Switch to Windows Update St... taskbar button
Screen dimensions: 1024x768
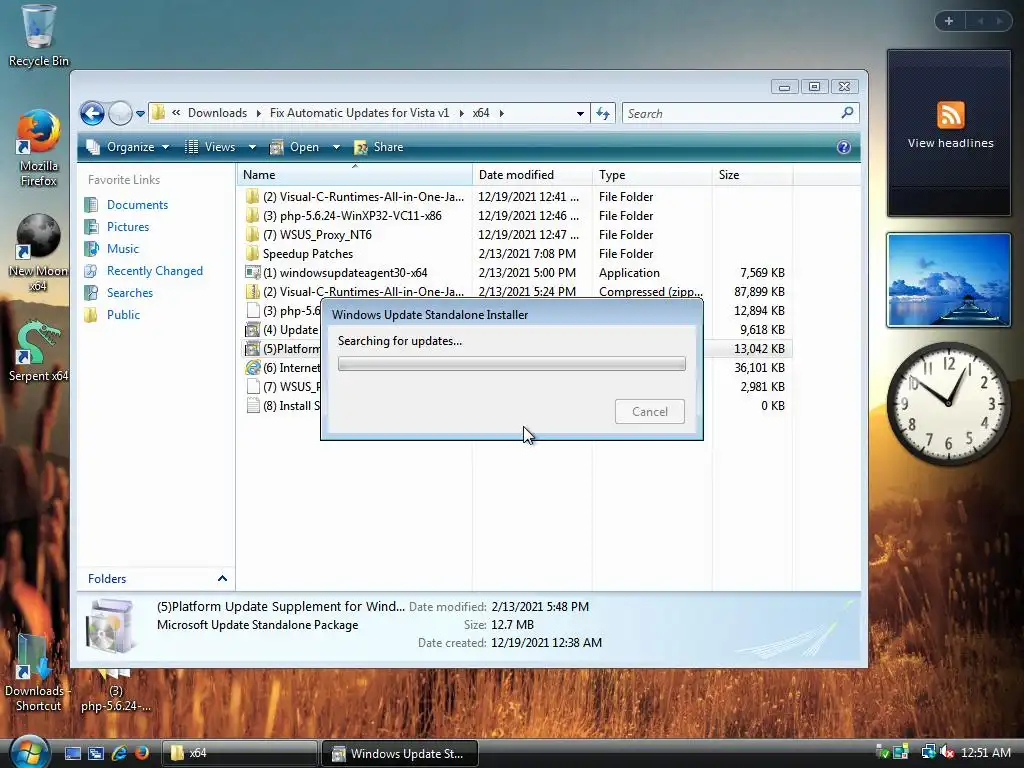pos(400,753)
